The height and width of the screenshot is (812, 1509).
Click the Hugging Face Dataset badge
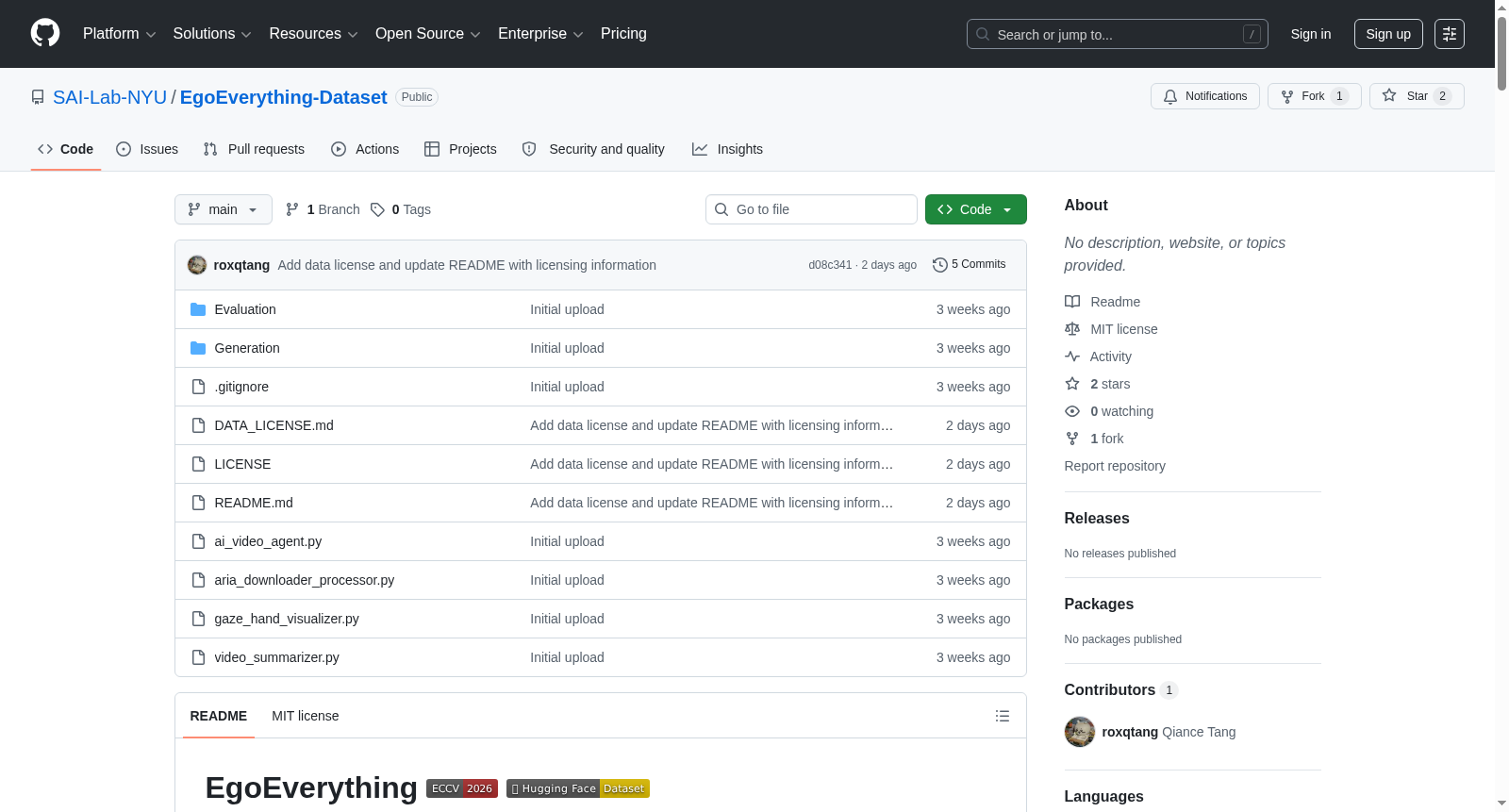point(578,788)
